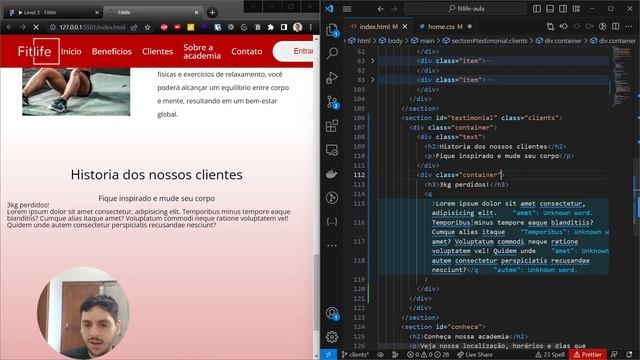This screenshot has height=360, width=640.
Task: Open the Extensions view
Action: point(332,125)
